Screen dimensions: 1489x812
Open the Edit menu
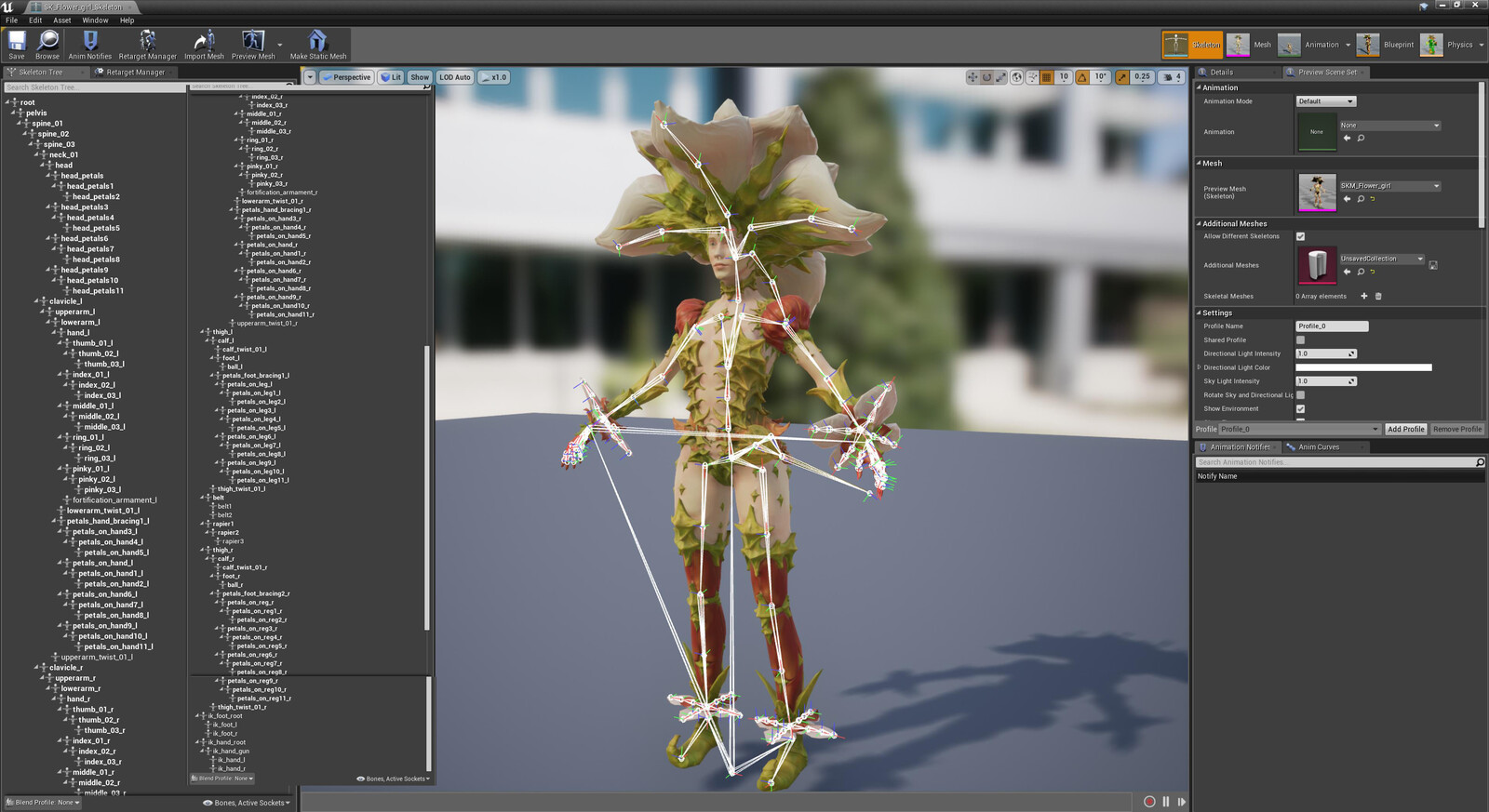pyautogui.click(x=35, y=20)
